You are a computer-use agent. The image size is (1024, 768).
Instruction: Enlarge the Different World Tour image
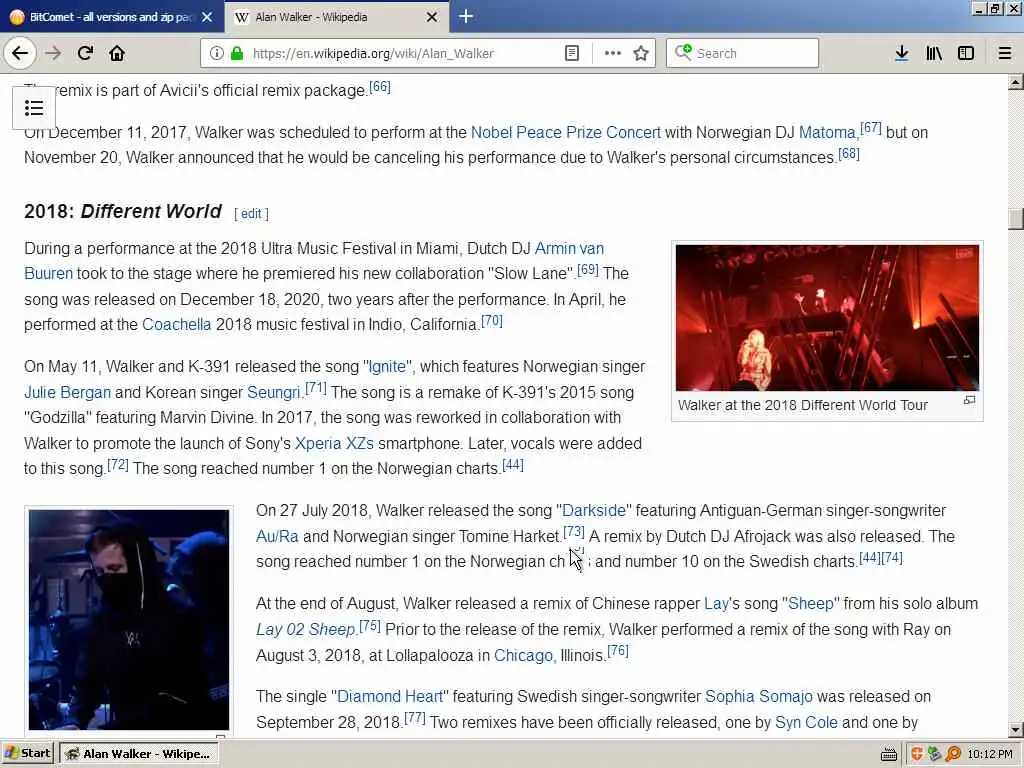point(969,400)
